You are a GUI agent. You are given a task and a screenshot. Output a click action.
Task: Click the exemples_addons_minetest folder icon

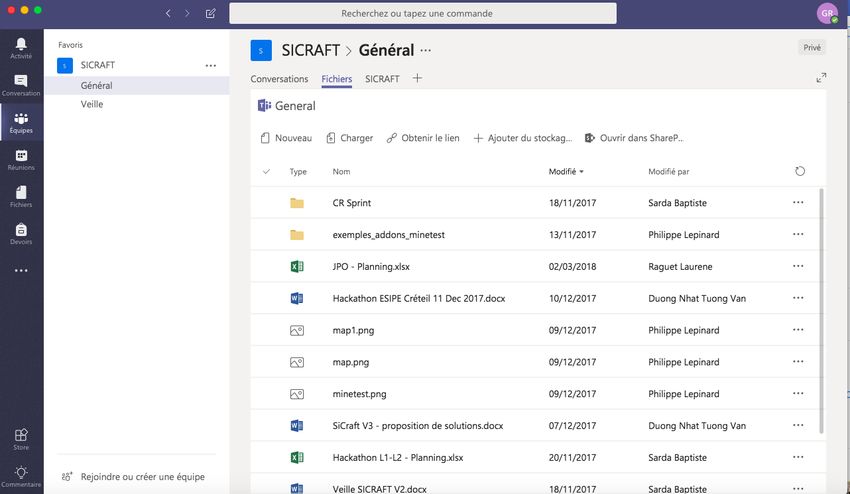point(297,235)
